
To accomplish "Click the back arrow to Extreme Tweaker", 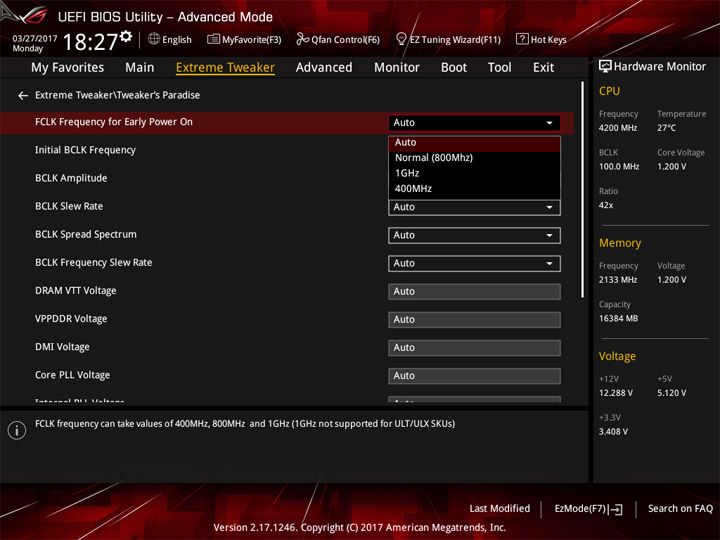I will (23, 96).
